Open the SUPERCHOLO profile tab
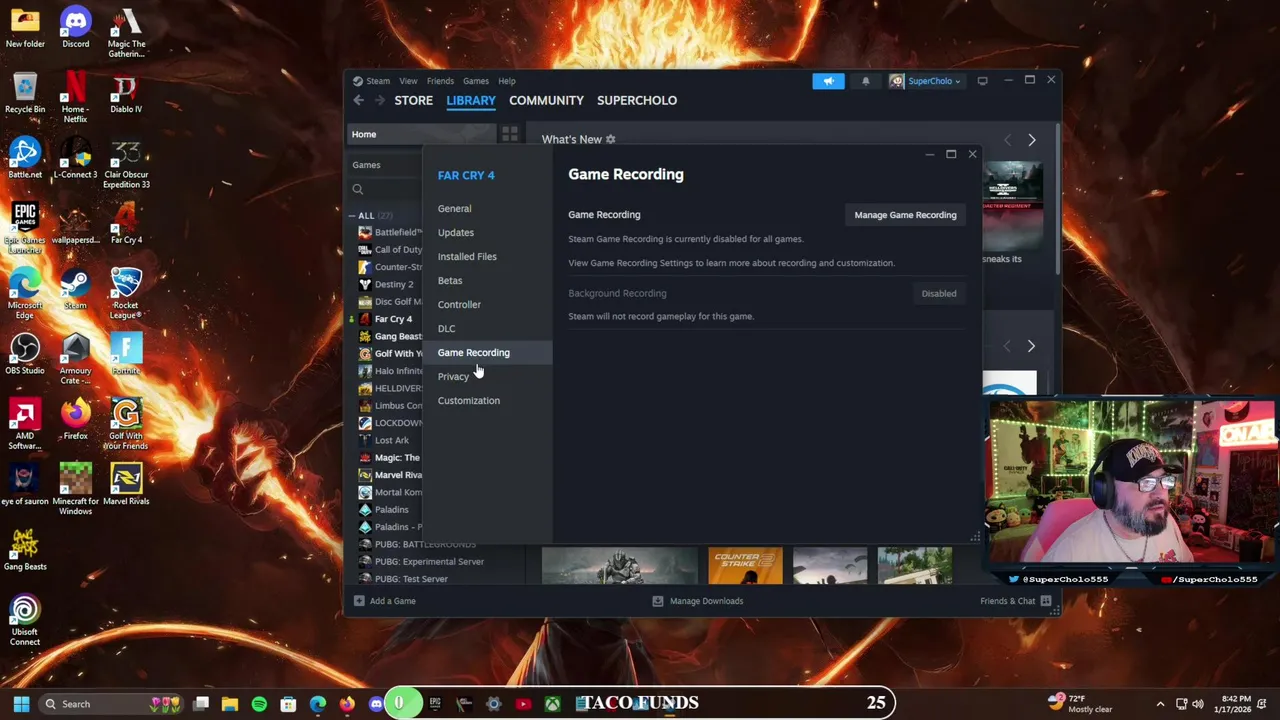The image size is (1280, 720). point(637,100)
